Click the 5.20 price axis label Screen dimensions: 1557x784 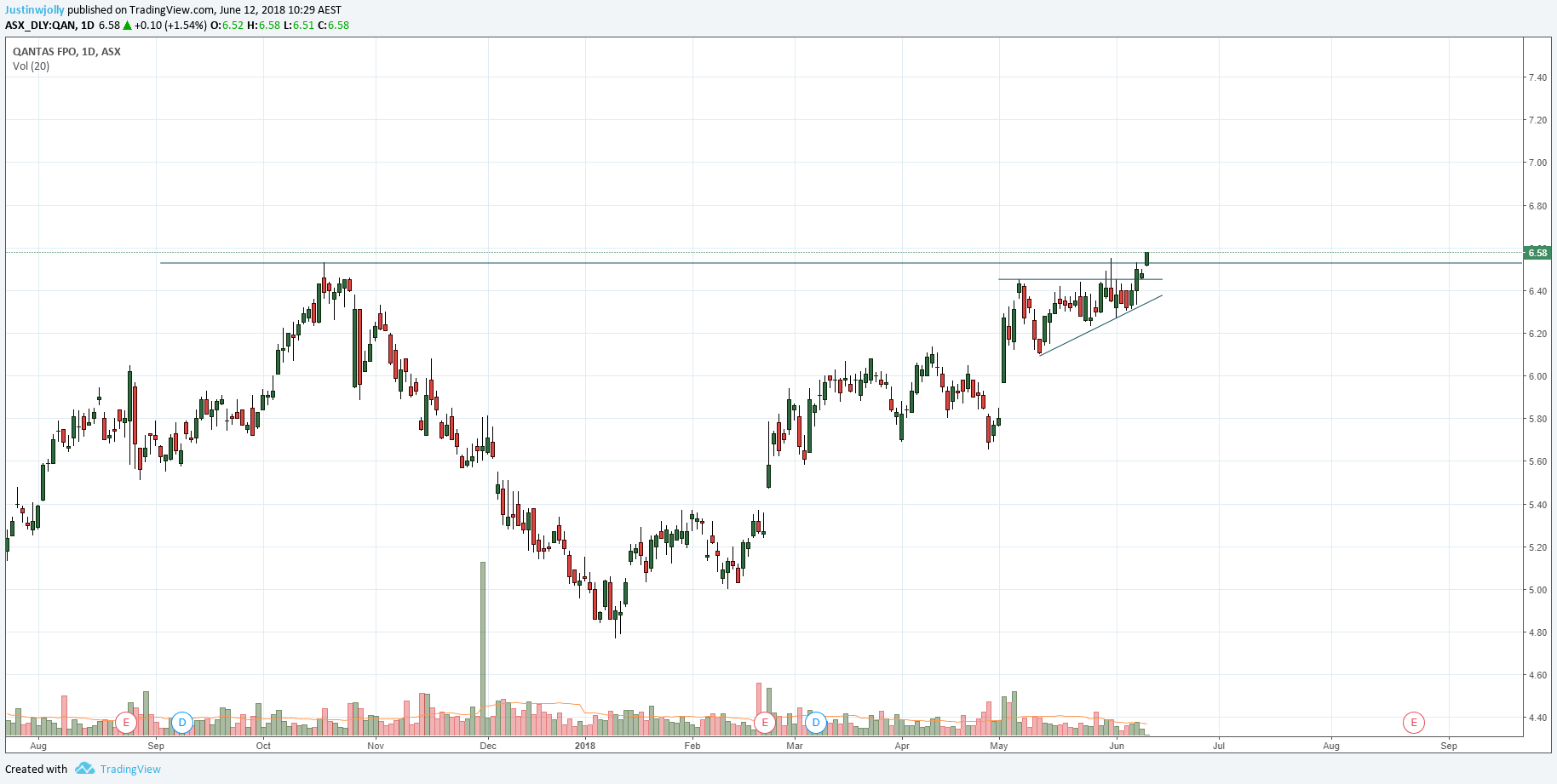click(1537, 547)
